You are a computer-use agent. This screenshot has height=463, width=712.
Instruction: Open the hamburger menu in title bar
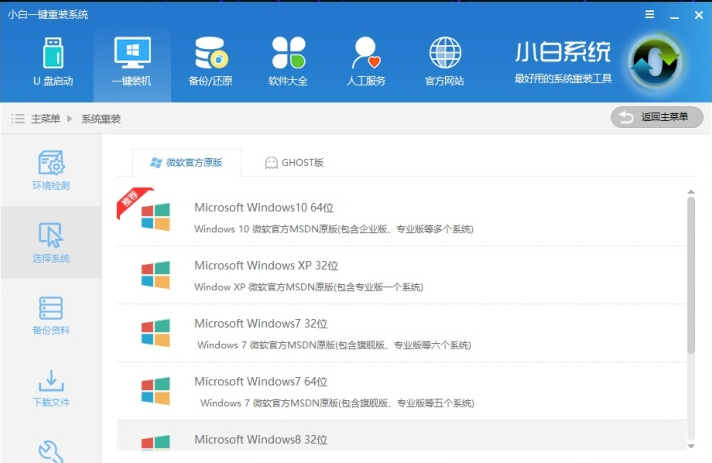pos(650,15)
